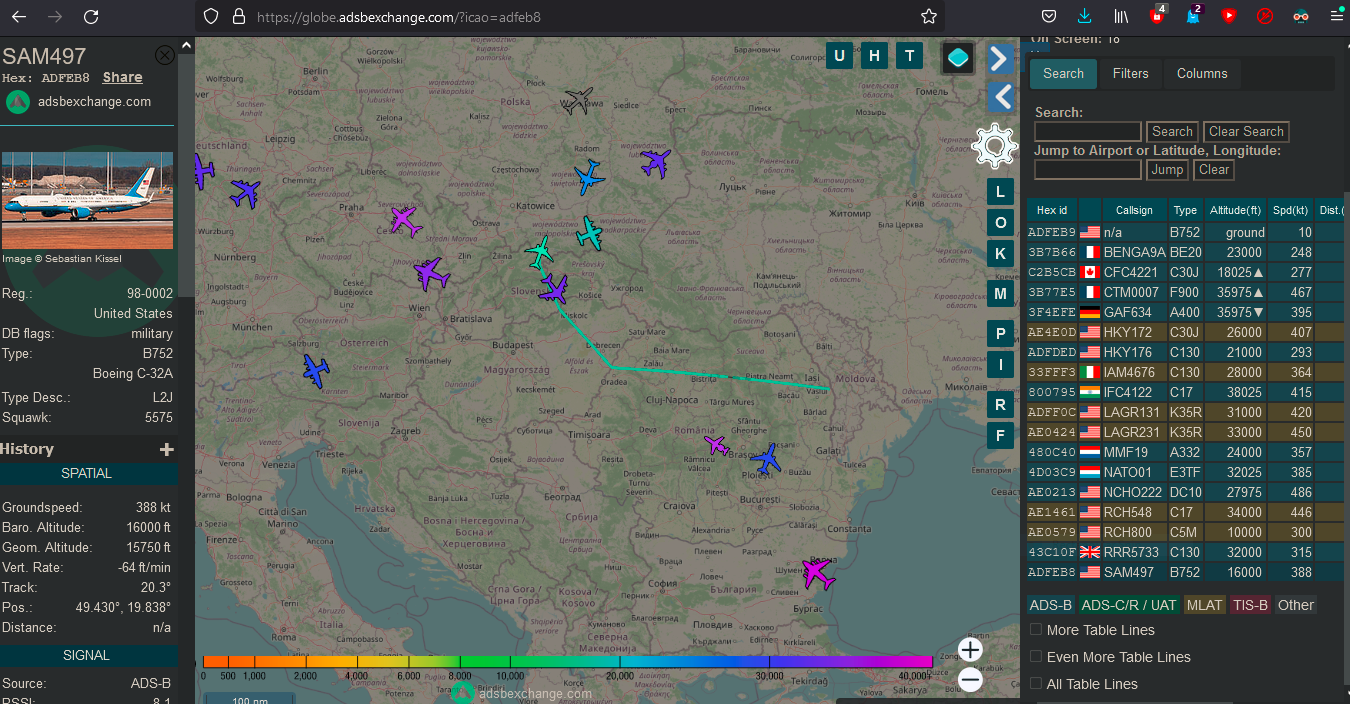This screenshot has height=704, width=1350.
Task: Open the tracking protection shield in address bar
Action: pyautogui.click(x=210, y=16)
